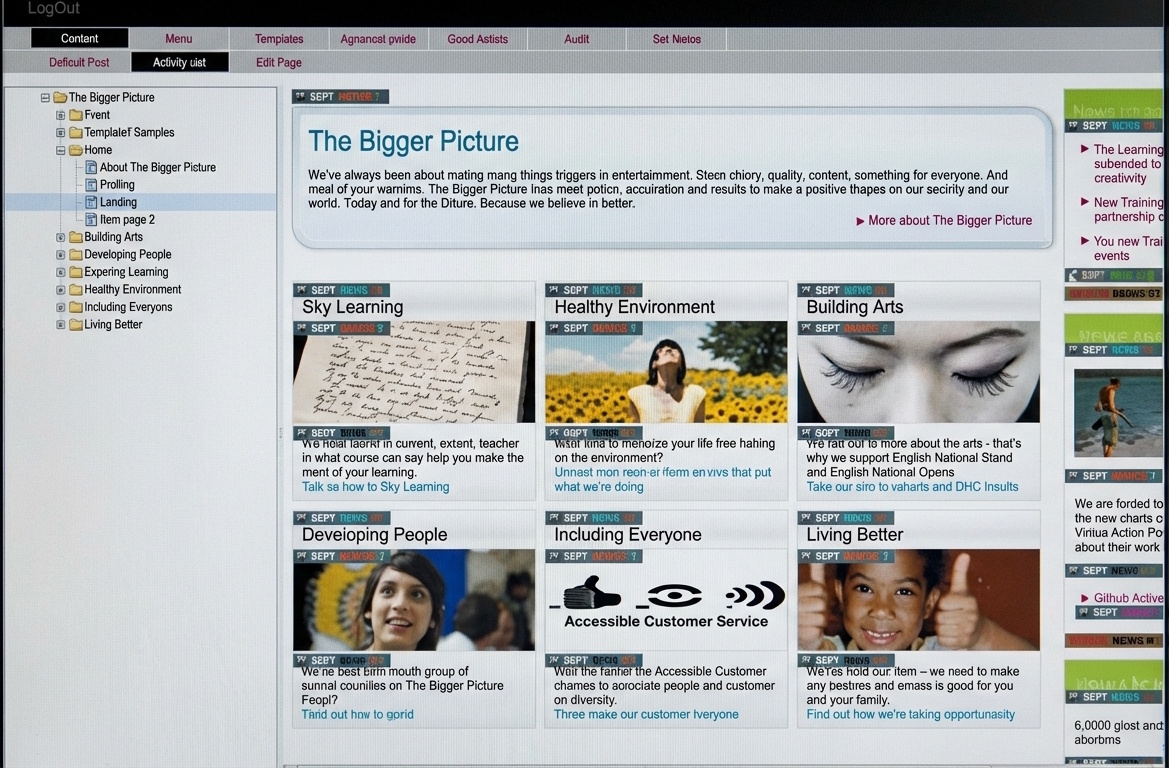The height and width of the screenshot is (768, 1169).
Task: Click the Item page 2 document icon
Action: coord(91,220)
